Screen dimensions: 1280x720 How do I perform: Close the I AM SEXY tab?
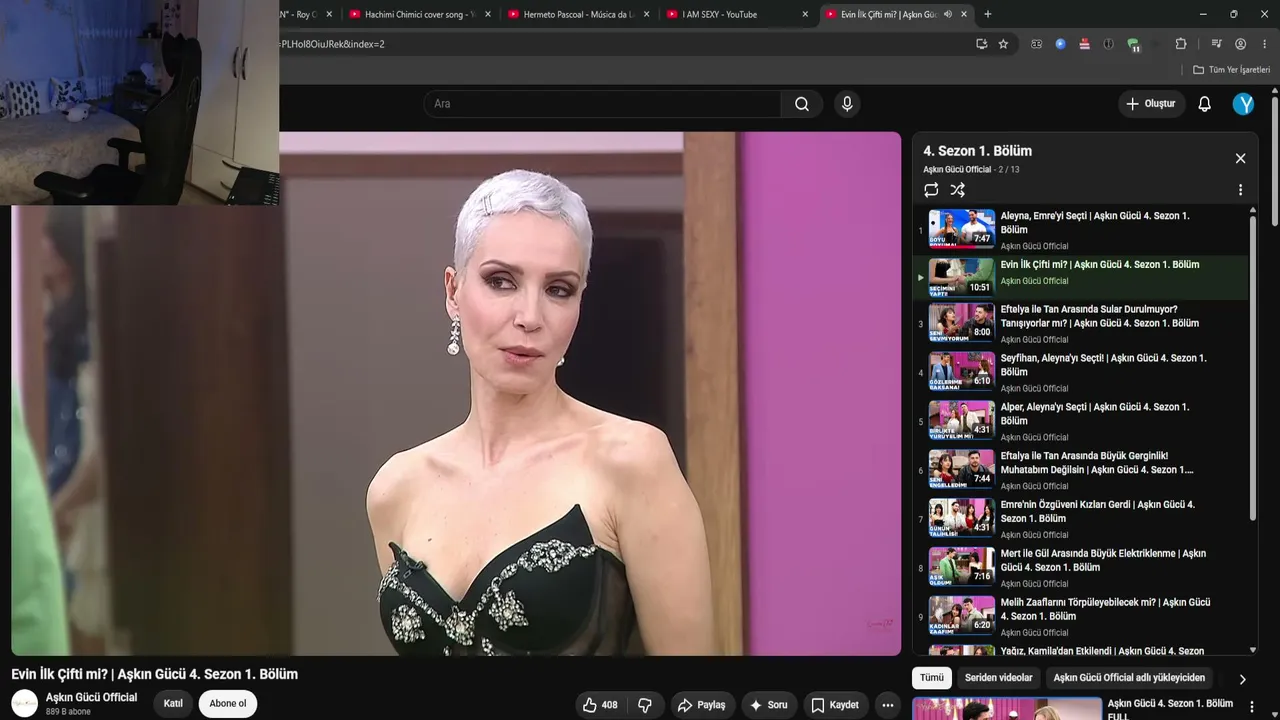[805, 15]
